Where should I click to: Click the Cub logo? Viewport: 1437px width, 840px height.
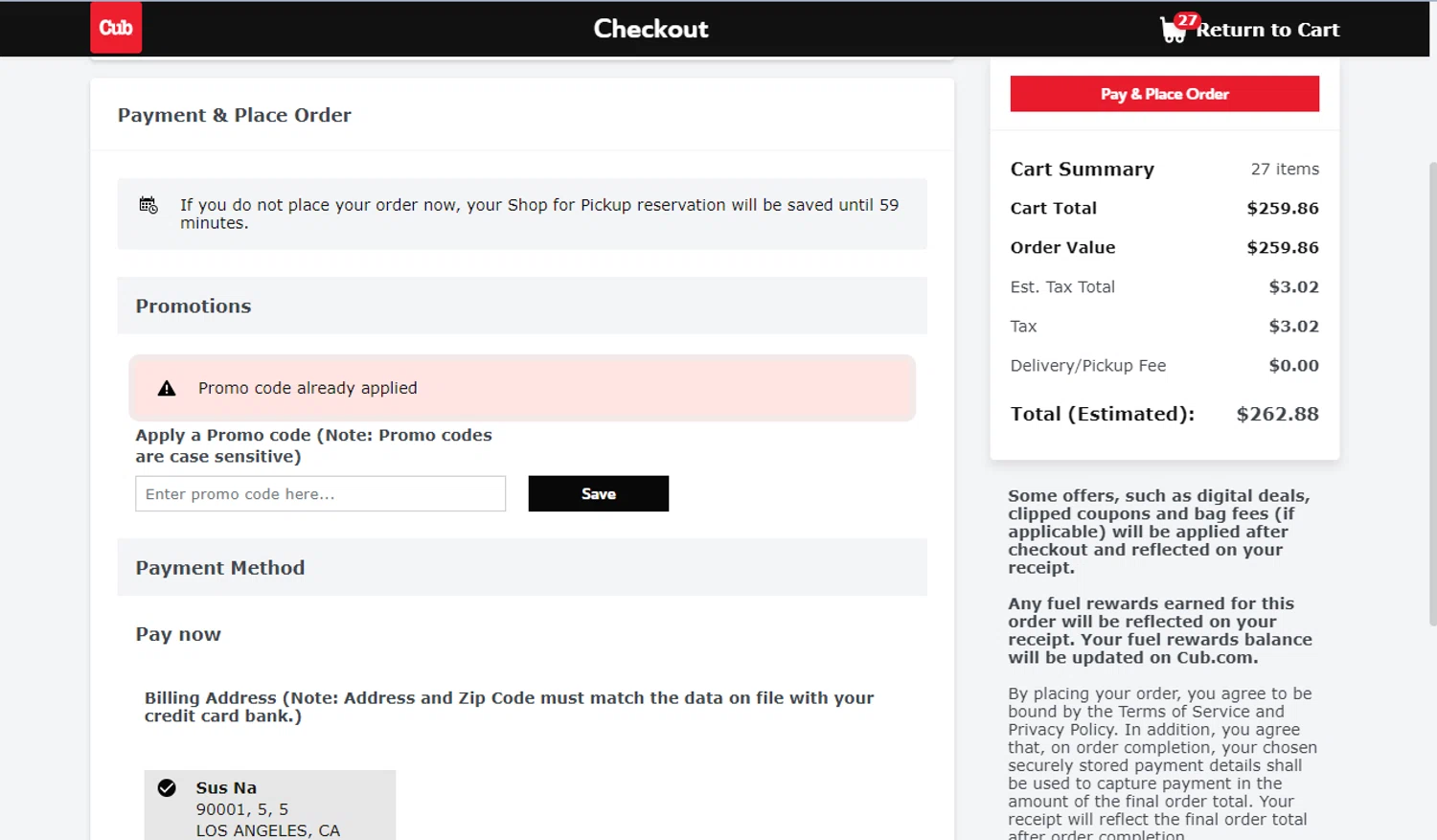pyautogui.click(x=116, y=28)
